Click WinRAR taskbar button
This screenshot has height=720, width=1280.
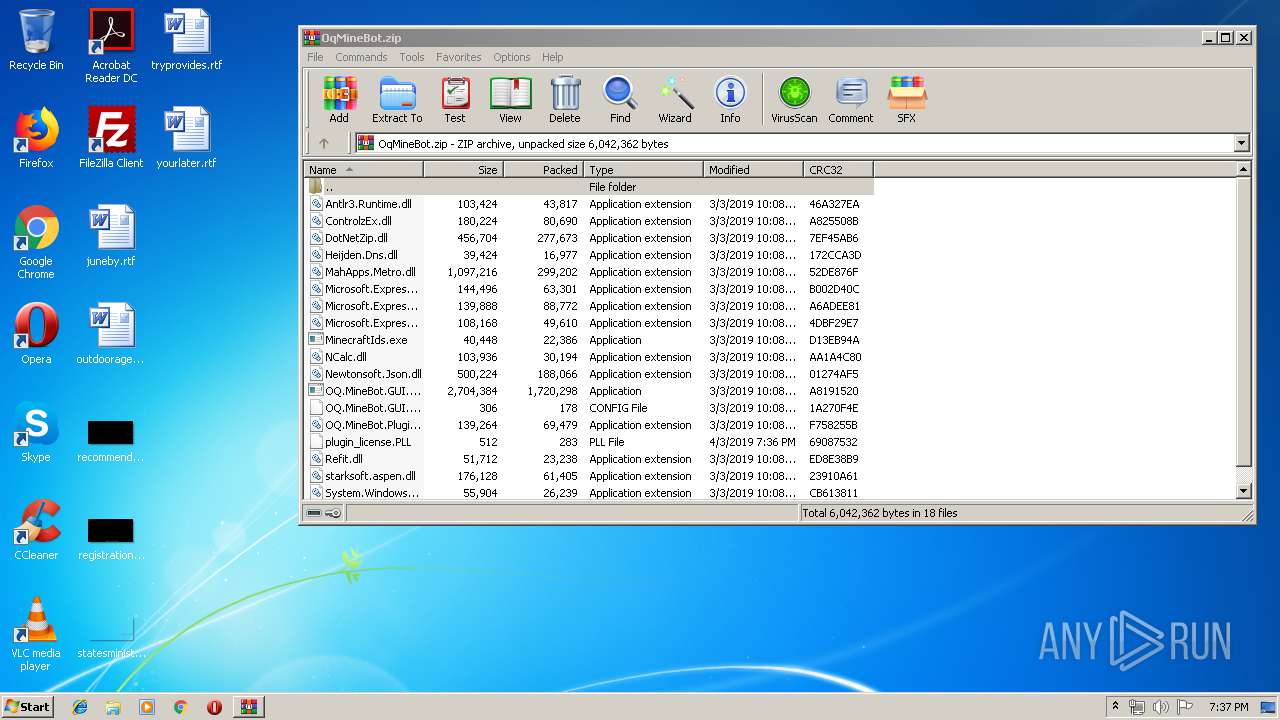tap(248, 706)
